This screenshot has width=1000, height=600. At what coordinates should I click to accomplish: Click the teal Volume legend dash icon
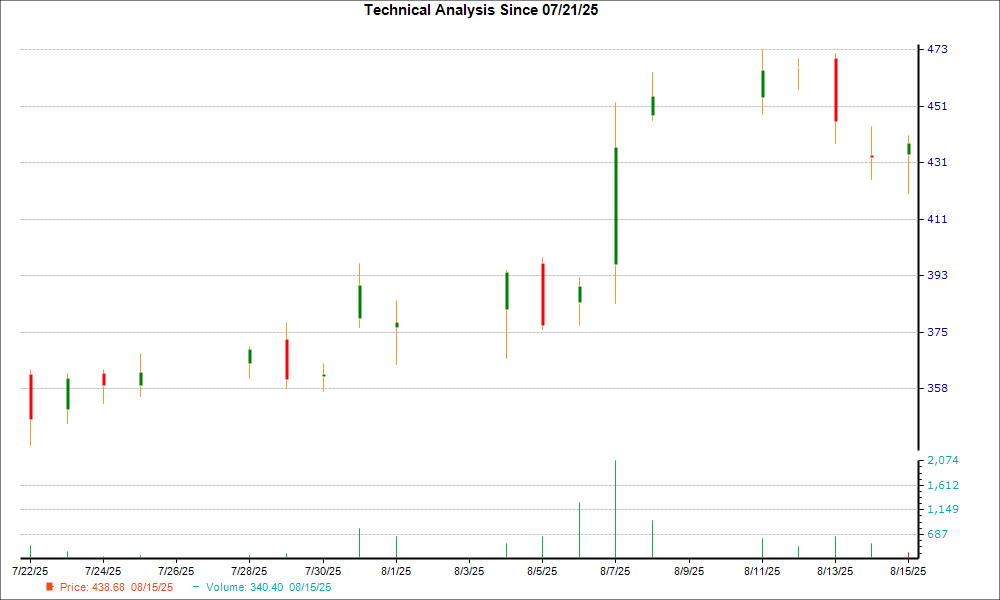coord(196,587)
